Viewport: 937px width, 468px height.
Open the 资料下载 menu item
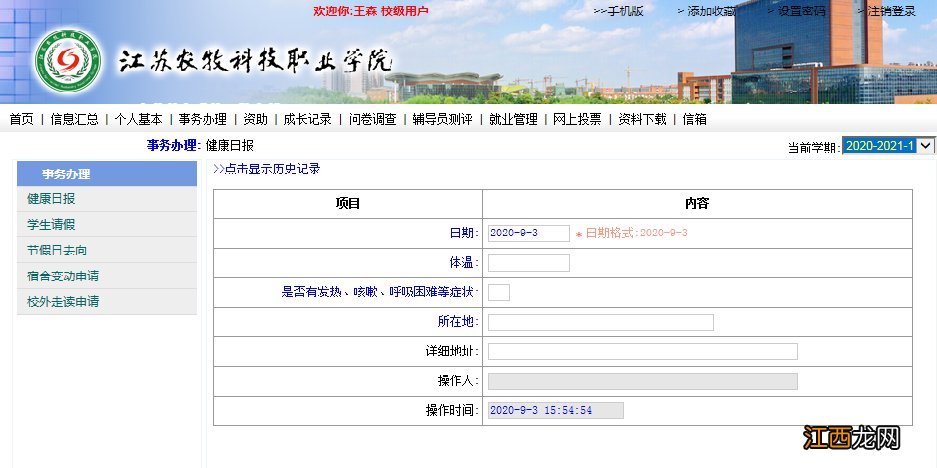[642, 119]
